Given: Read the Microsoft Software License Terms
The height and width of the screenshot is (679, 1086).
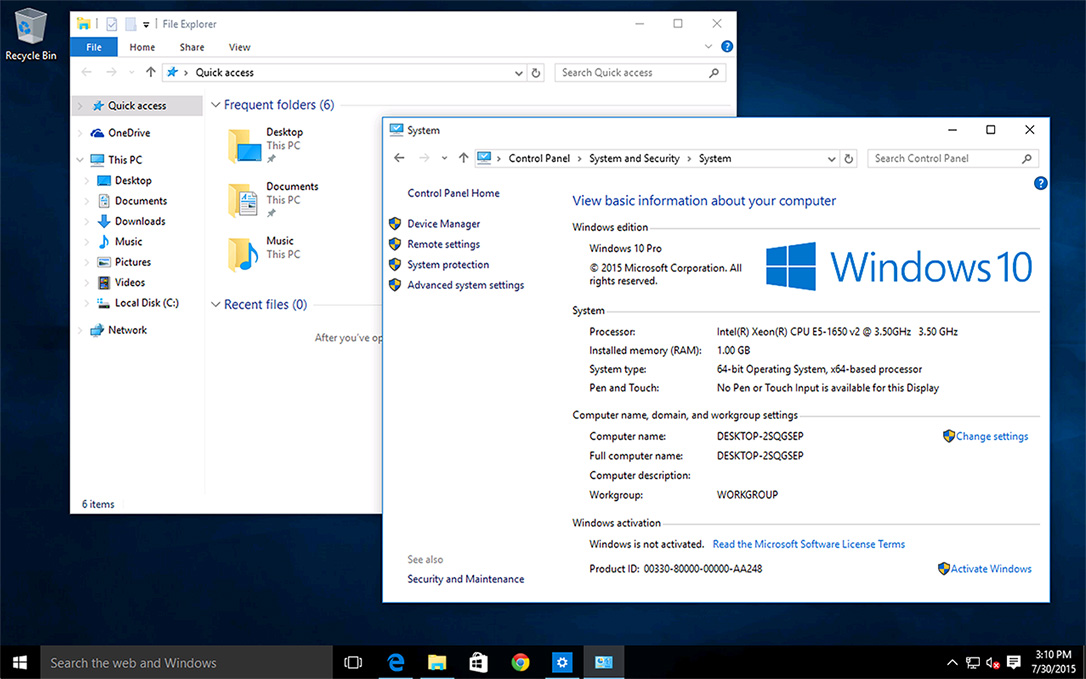Looking at the screenshot, I should [x=808, y=544].
